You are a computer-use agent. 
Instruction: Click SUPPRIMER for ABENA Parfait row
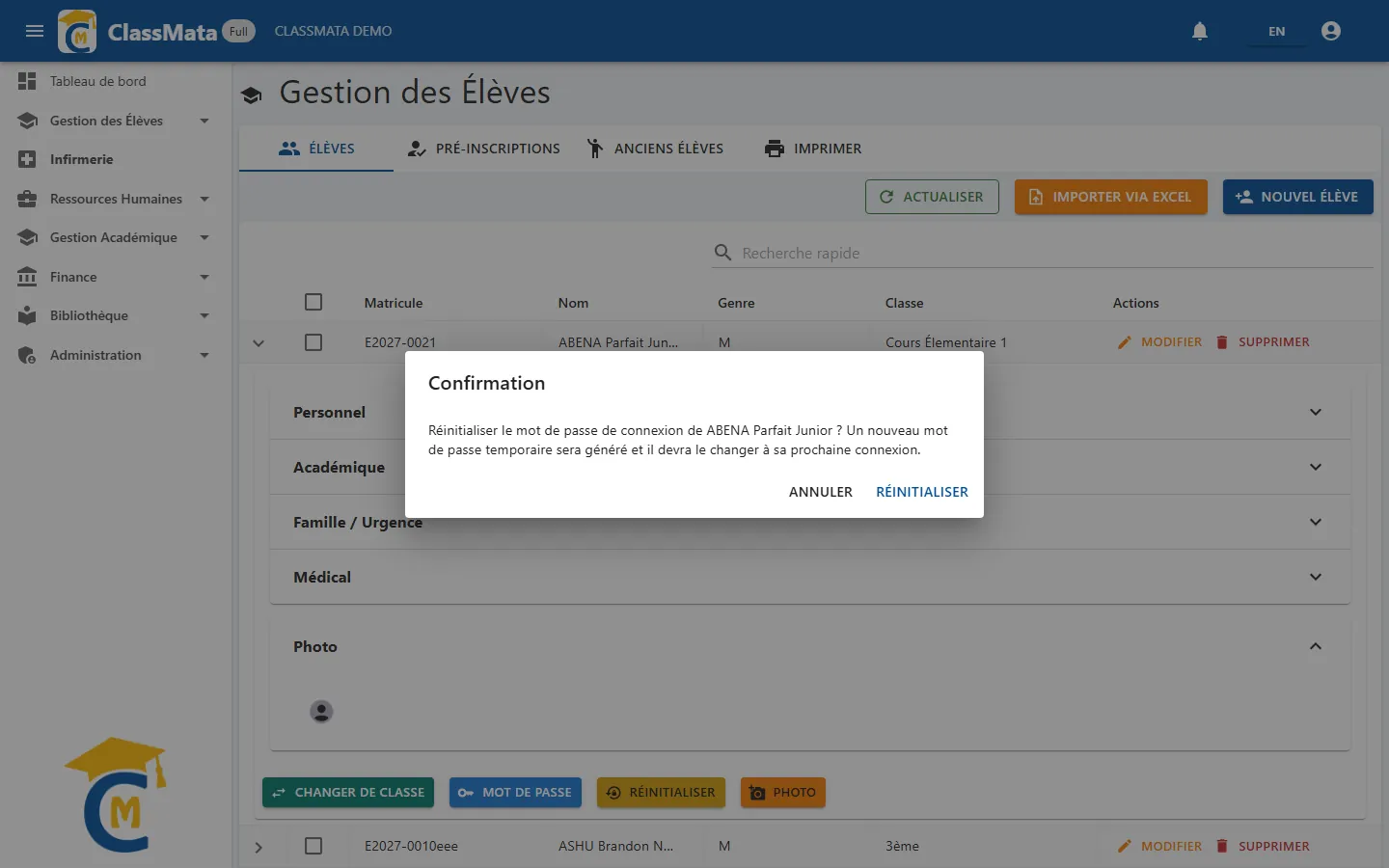click(1262, 342)
